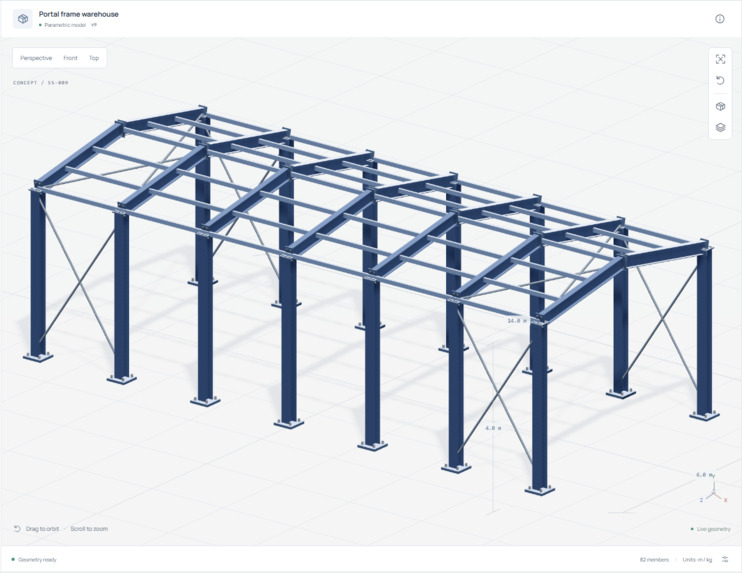Switch to the Front view tab
Image resolution: width=742 pixels, height=573 pixels.
[71, 58]
